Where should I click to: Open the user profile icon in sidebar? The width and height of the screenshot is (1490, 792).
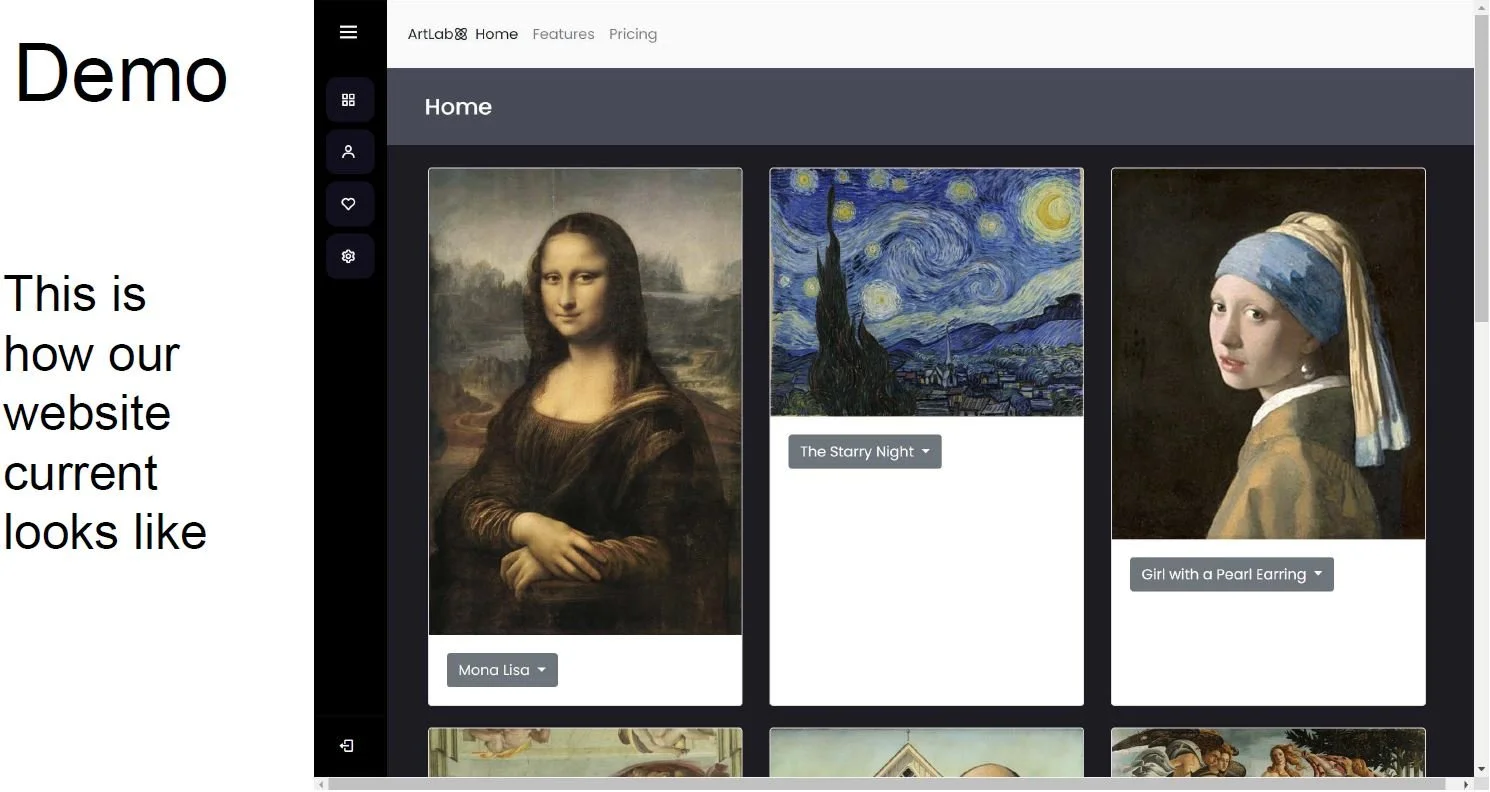pos(349,152)
